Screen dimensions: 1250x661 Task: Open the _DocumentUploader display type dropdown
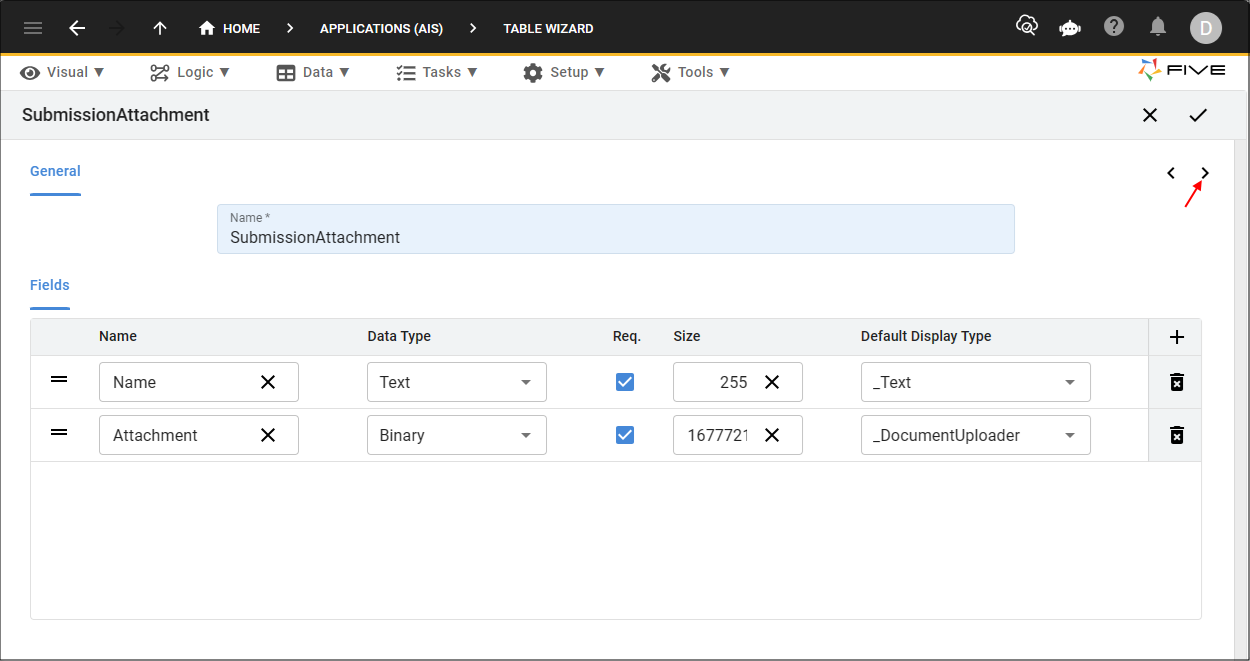coord(975,435)
